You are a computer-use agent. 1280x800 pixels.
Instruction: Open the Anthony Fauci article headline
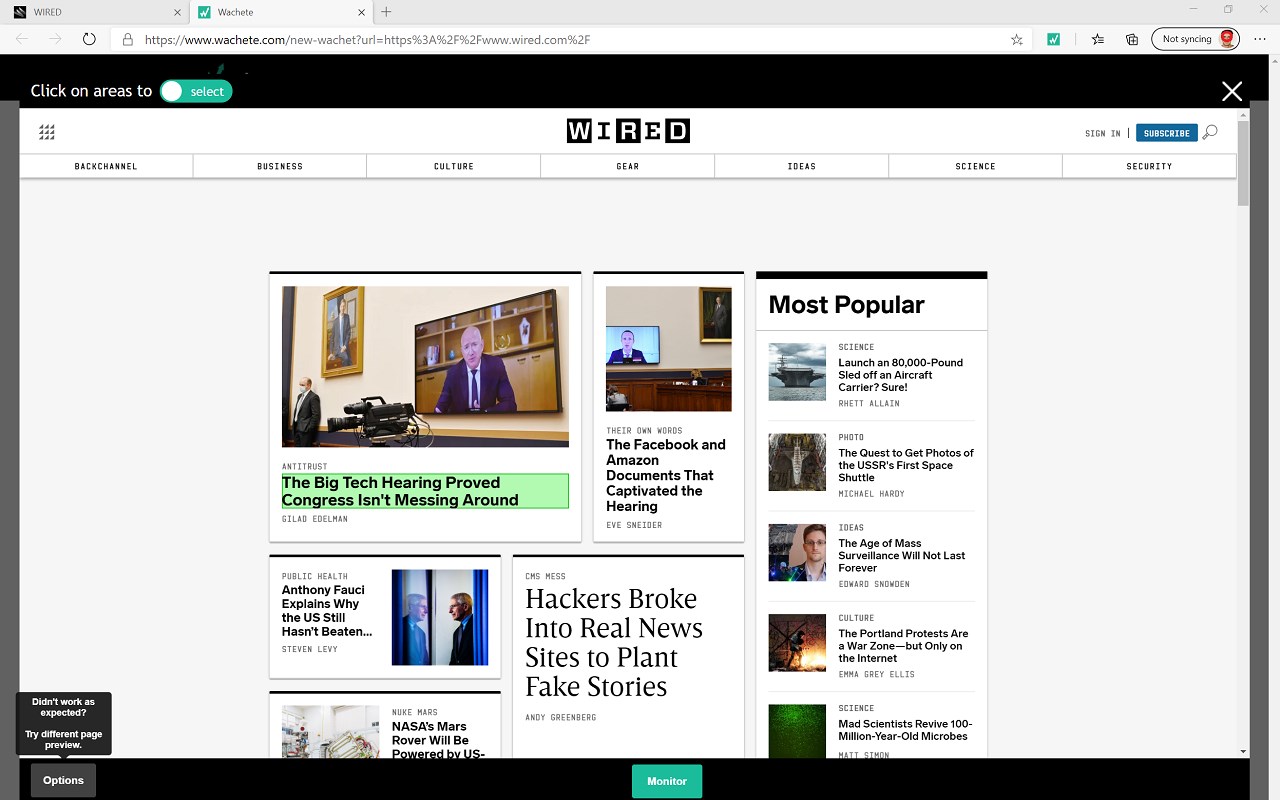(x=327, y=610)
